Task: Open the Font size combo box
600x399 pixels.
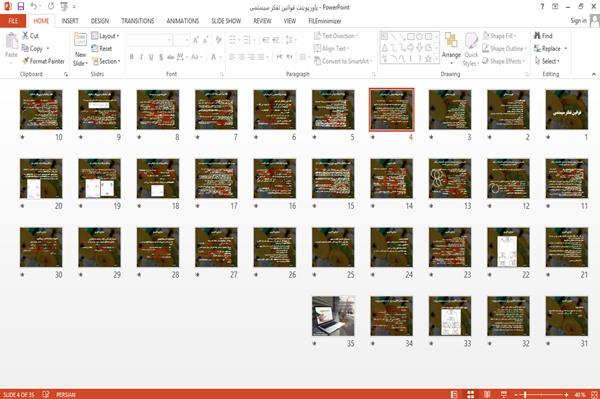Action: coord(181,40)
